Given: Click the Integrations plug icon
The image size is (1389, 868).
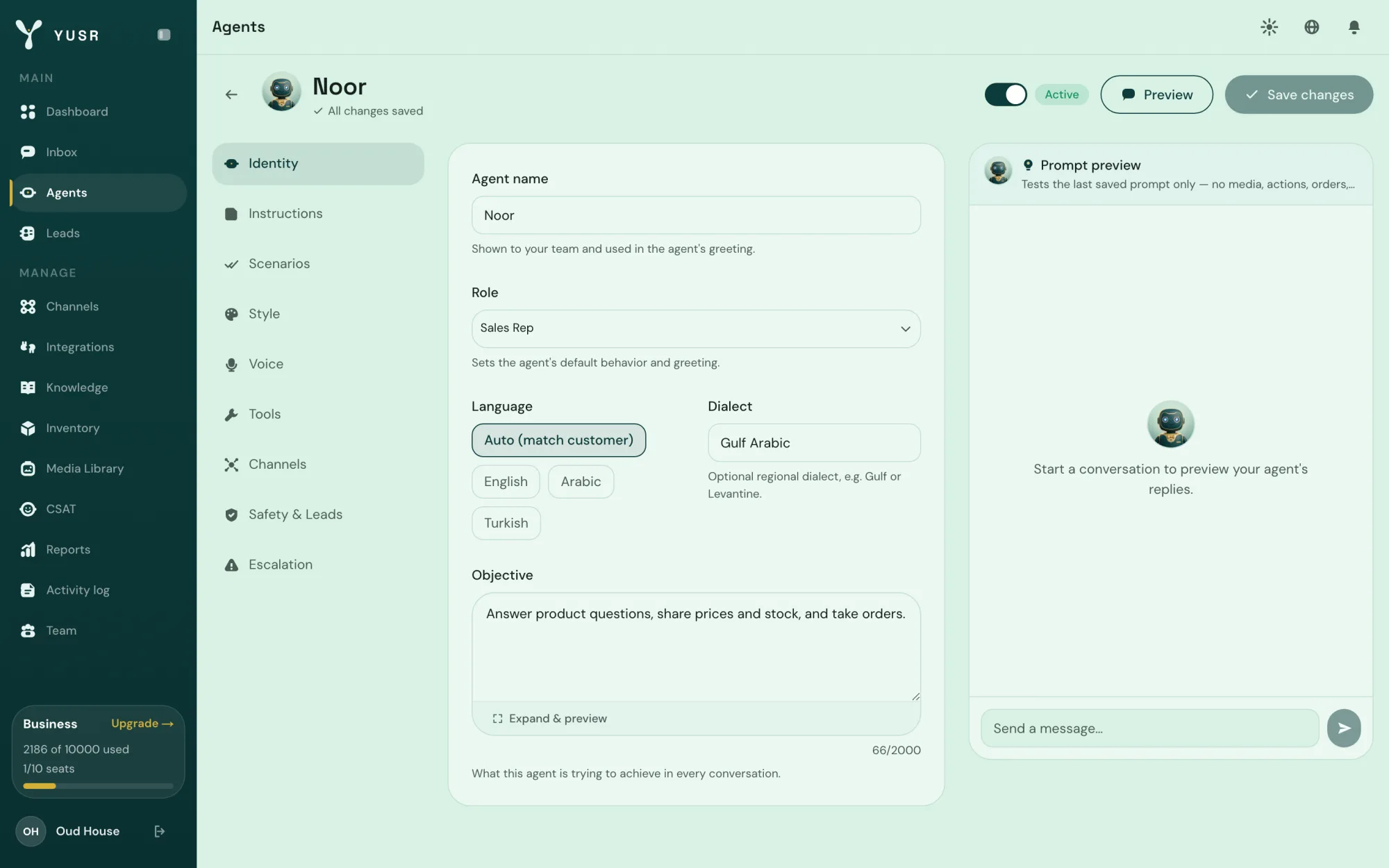Looking at the screenshot, I should [x=28, y=347].
